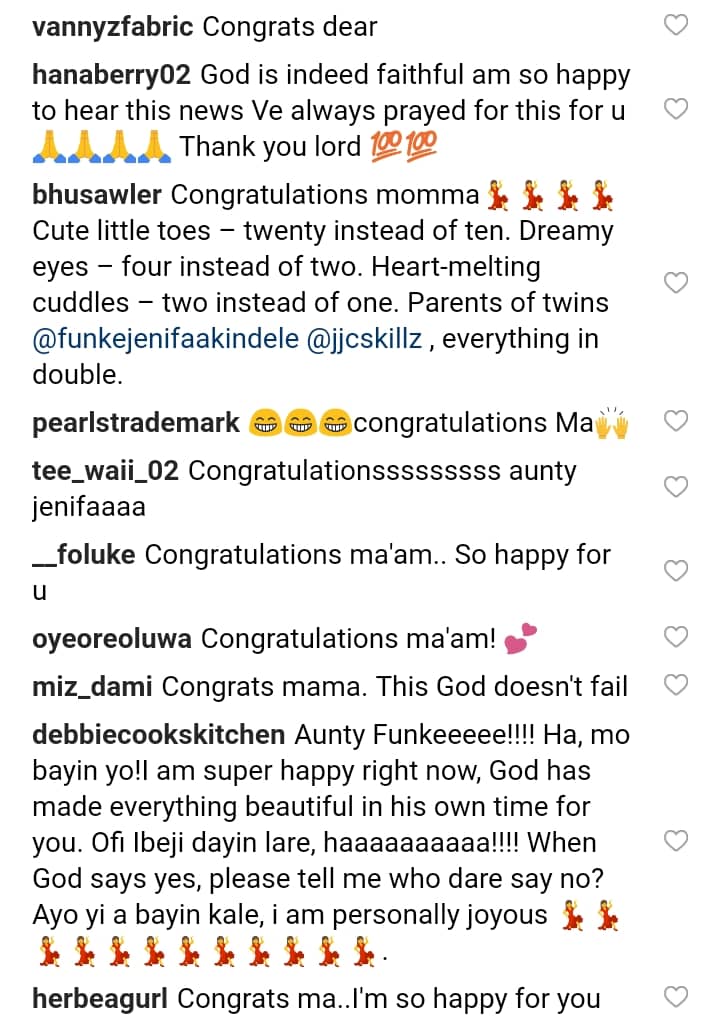Open pearlstrademark username link

pyautogui.click(x=136, y=423)
